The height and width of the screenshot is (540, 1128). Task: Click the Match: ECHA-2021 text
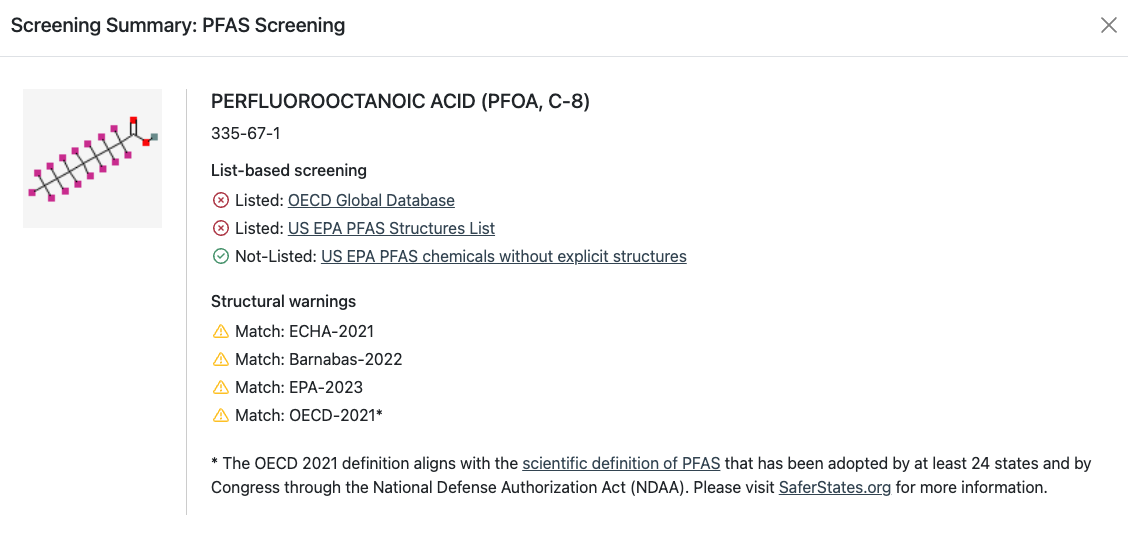[304, 331]
